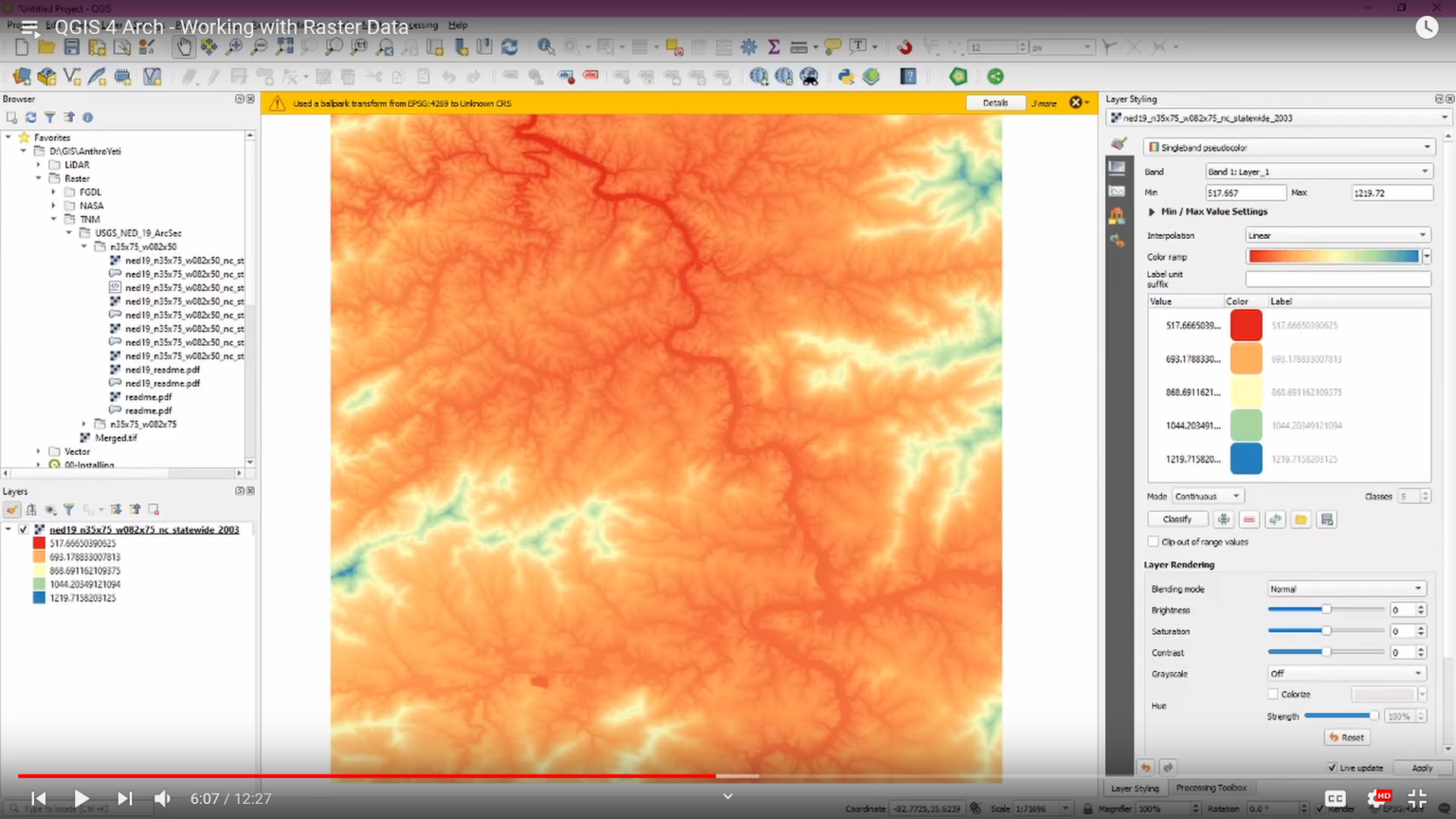Click the New Bookmark icon
The width and height of the screenshot is (1456, 819).
[x=463, y=46]
